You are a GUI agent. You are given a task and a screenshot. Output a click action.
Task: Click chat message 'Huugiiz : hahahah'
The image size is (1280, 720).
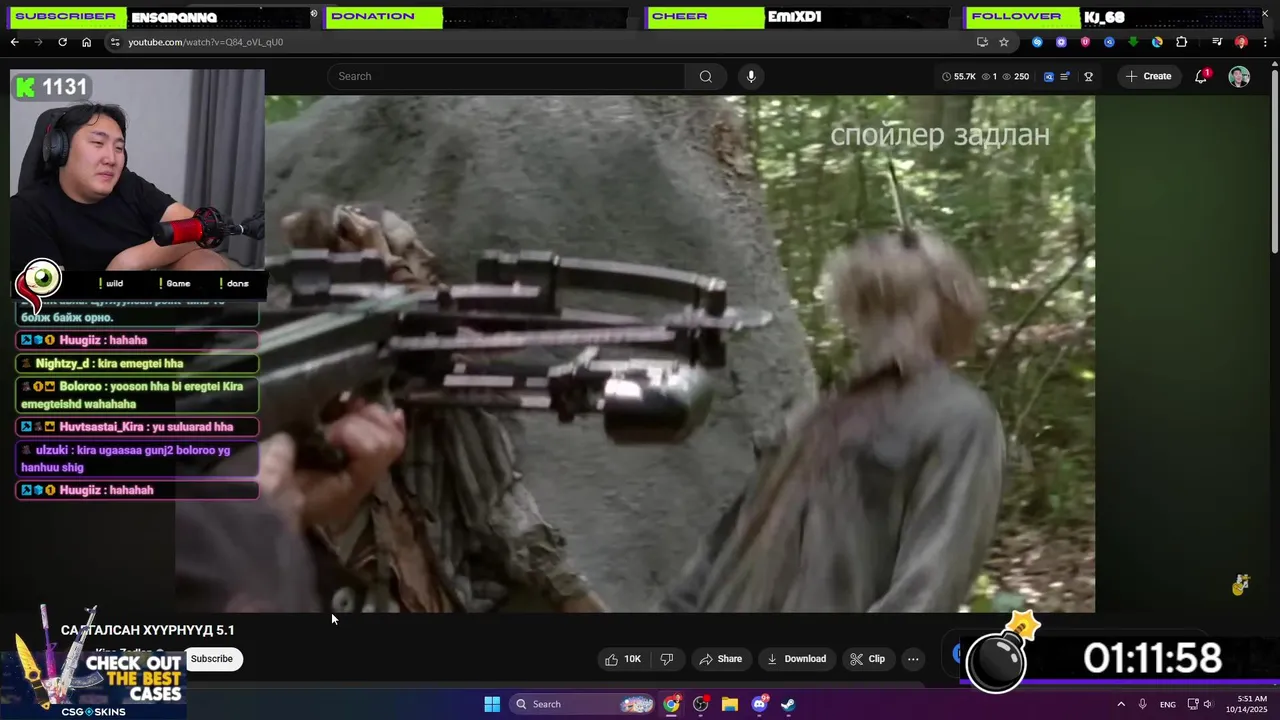tap(138, 490)
